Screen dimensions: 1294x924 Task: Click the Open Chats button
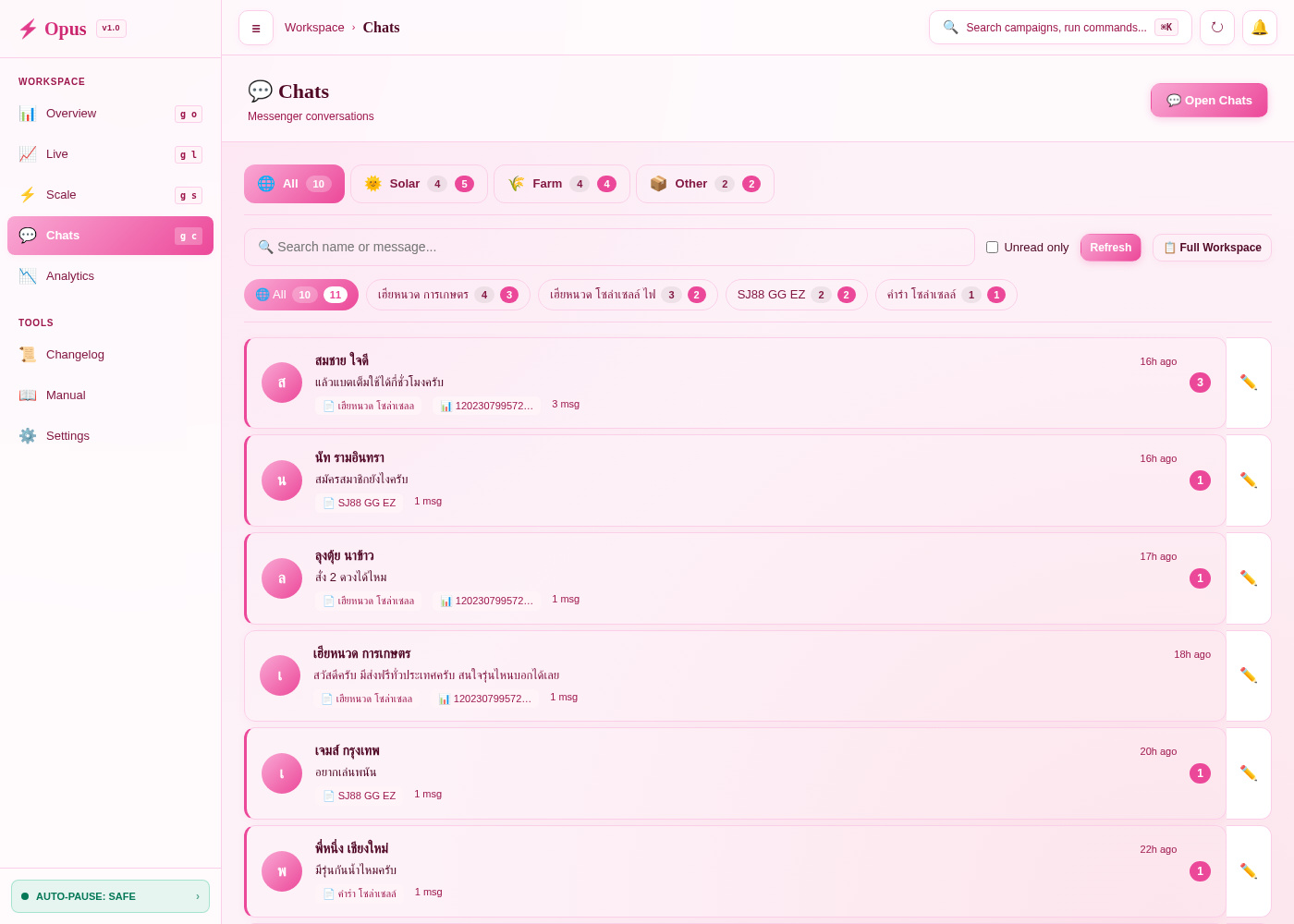[x=1209, y=101]
